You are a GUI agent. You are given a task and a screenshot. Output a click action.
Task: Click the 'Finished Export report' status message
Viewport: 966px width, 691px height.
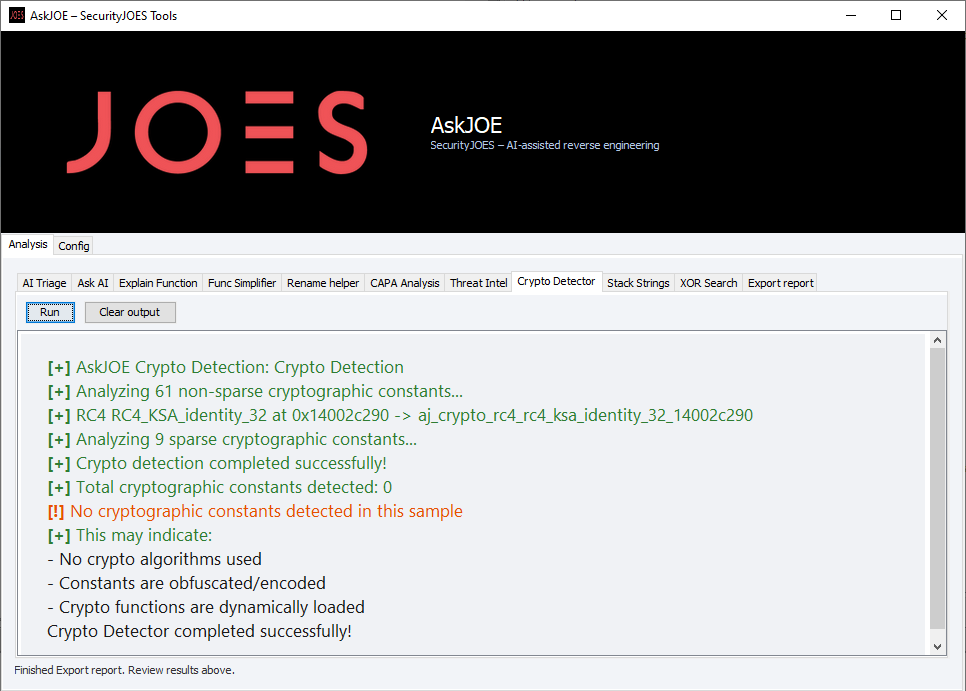coord(124,670)
